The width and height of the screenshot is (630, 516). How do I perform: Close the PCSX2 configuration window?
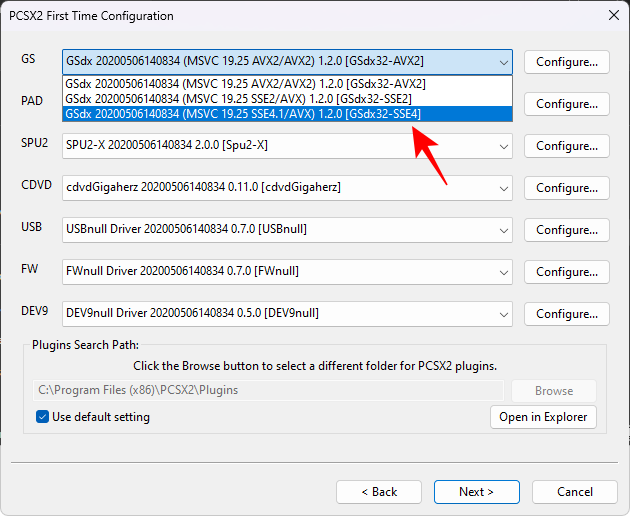click(x=614, y=15)
